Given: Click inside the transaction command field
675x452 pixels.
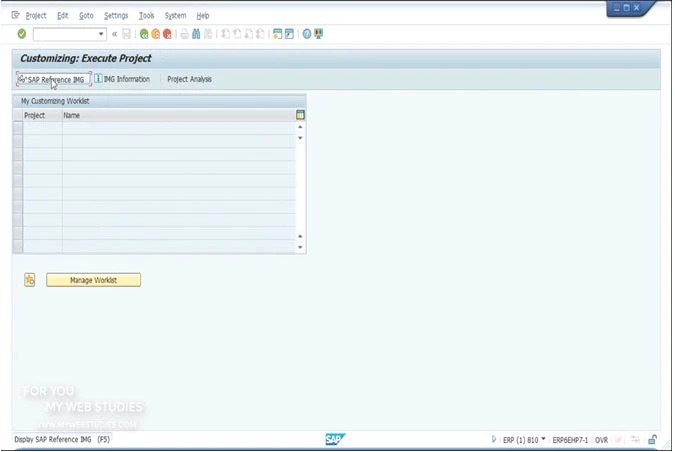Looking at the screenshot, I should pos(65,34).
